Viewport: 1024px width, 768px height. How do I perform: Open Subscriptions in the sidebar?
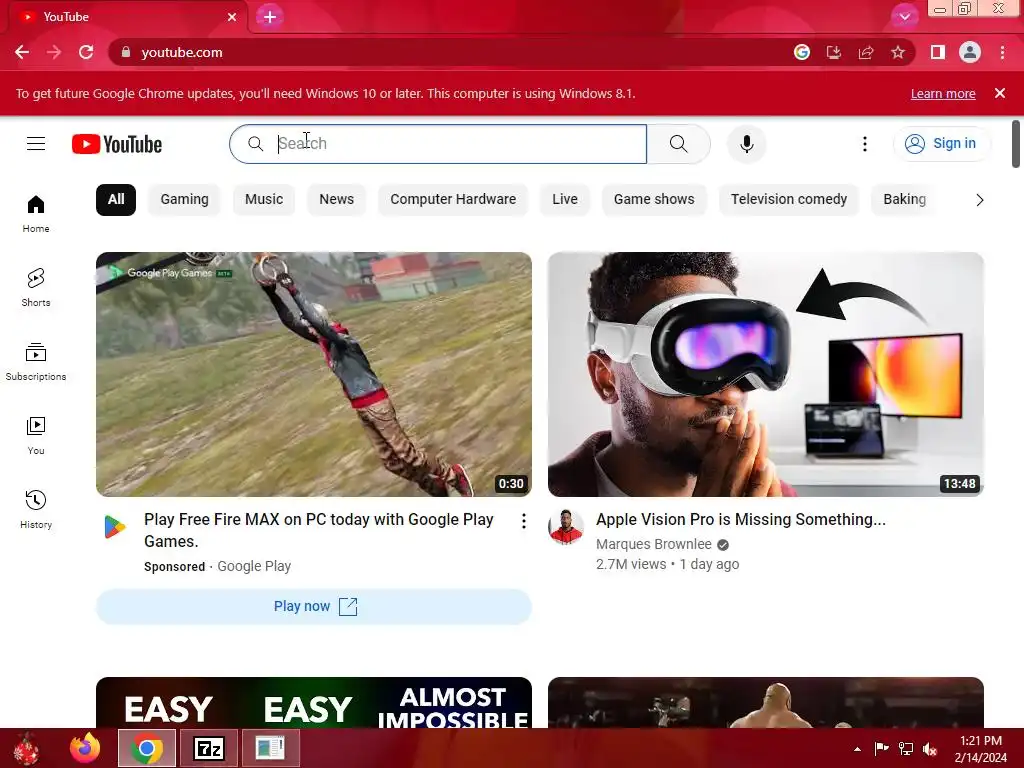(x=36, y=361)
